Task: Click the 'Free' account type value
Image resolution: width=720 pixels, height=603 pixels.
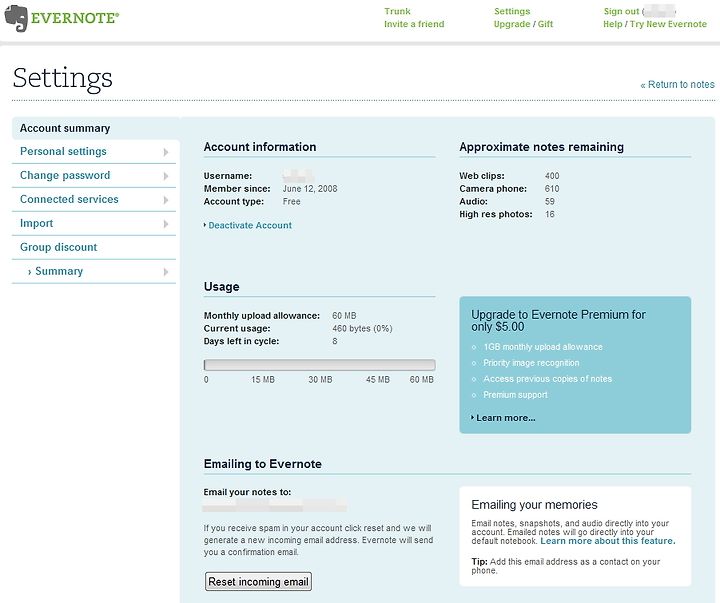Action: (x=291, y=202)
